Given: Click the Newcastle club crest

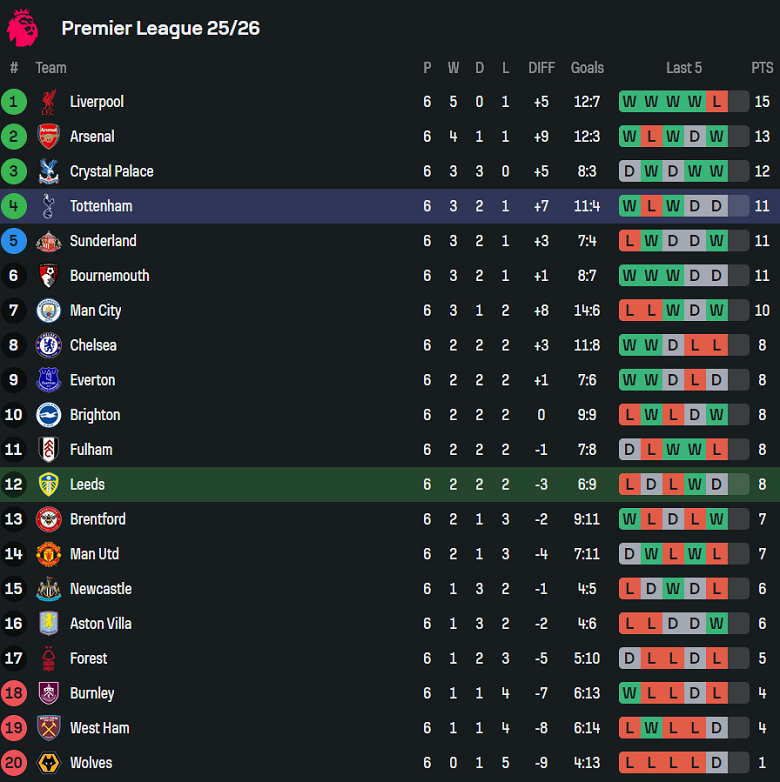Looking at the screenshot, I should [x=48, y=589].
